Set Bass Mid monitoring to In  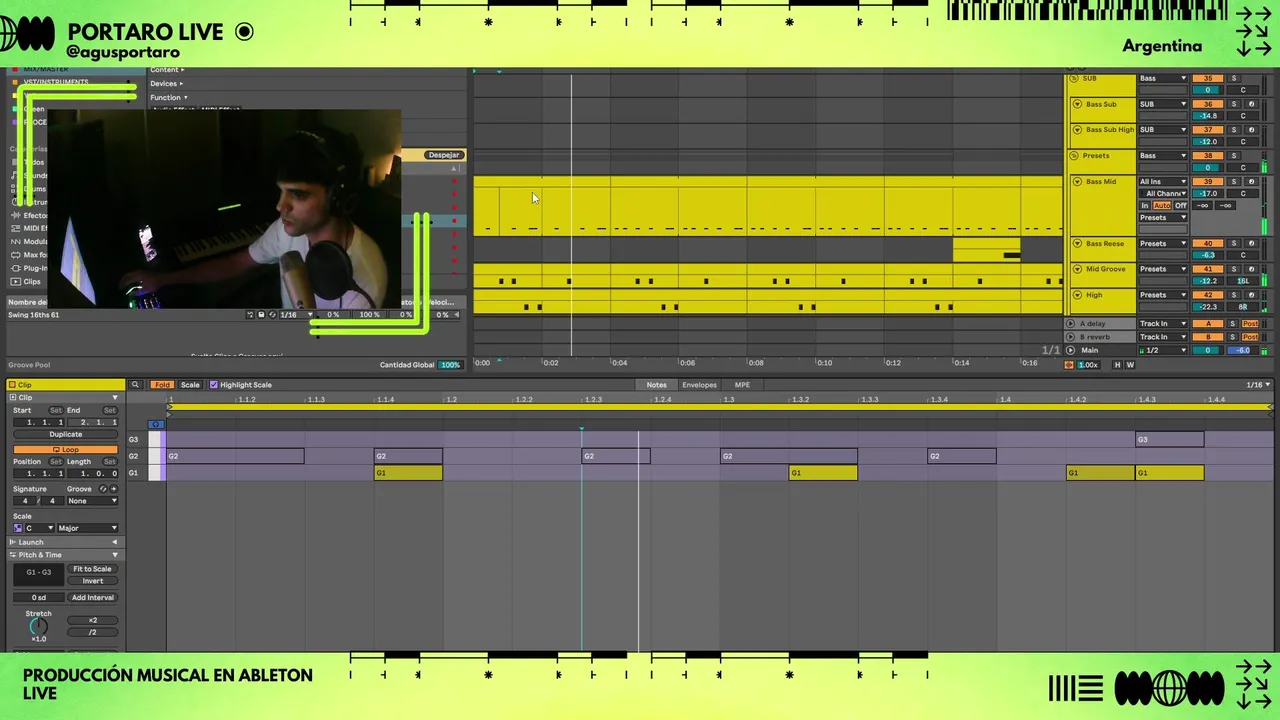(x=1145, y=206)
